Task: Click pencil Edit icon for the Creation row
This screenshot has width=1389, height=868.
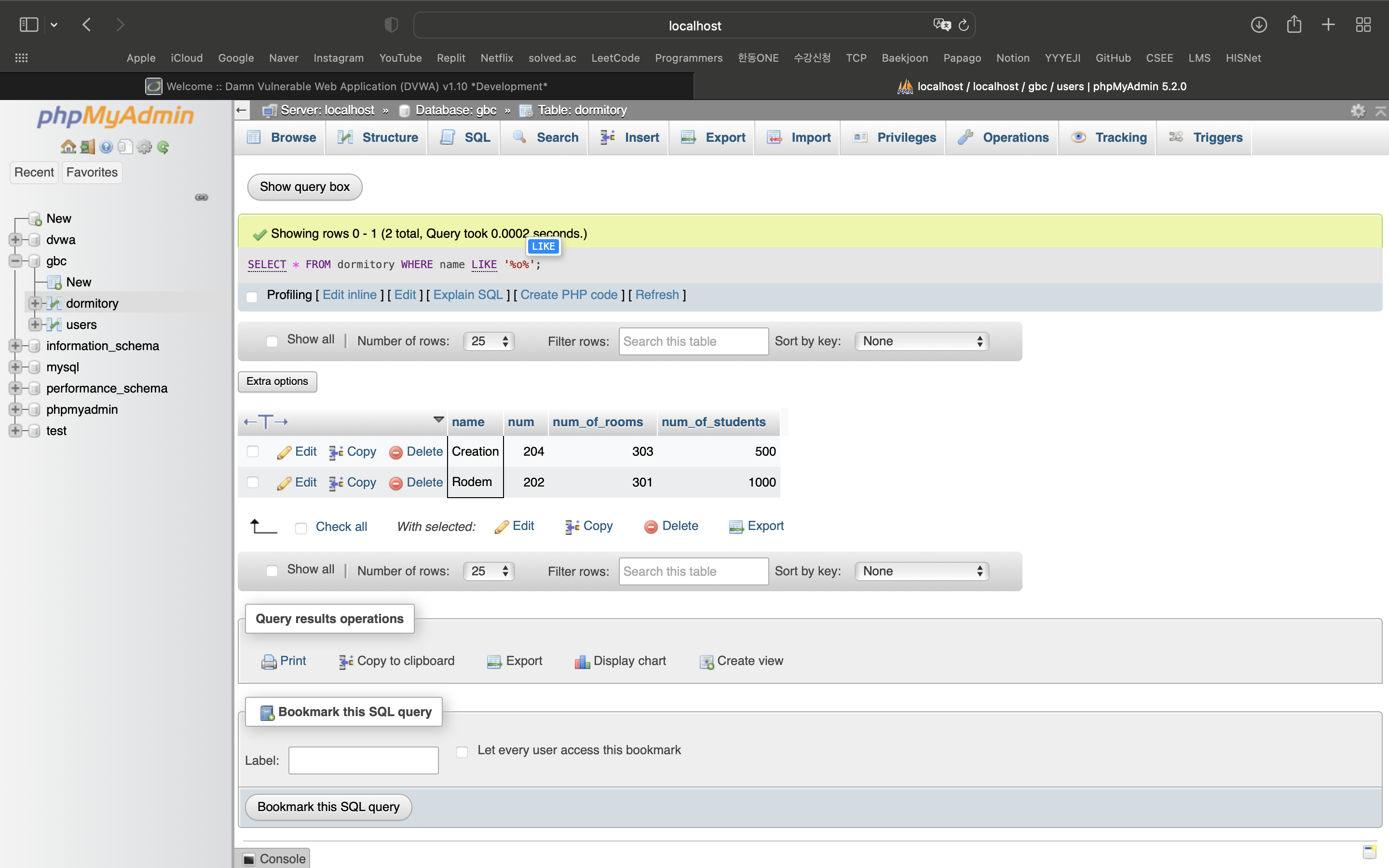Action: pos(284,452)
